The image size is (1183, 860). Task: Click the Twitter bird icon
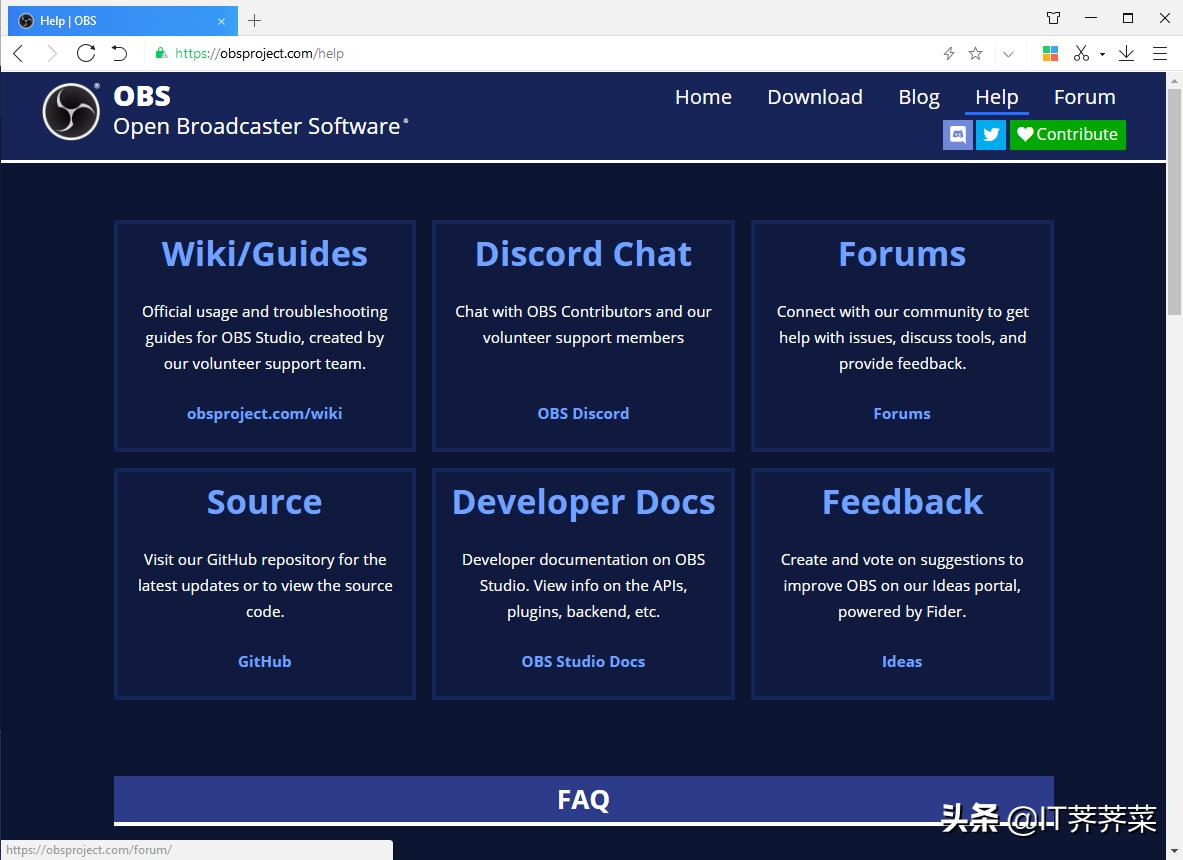(x=990, y=134)
